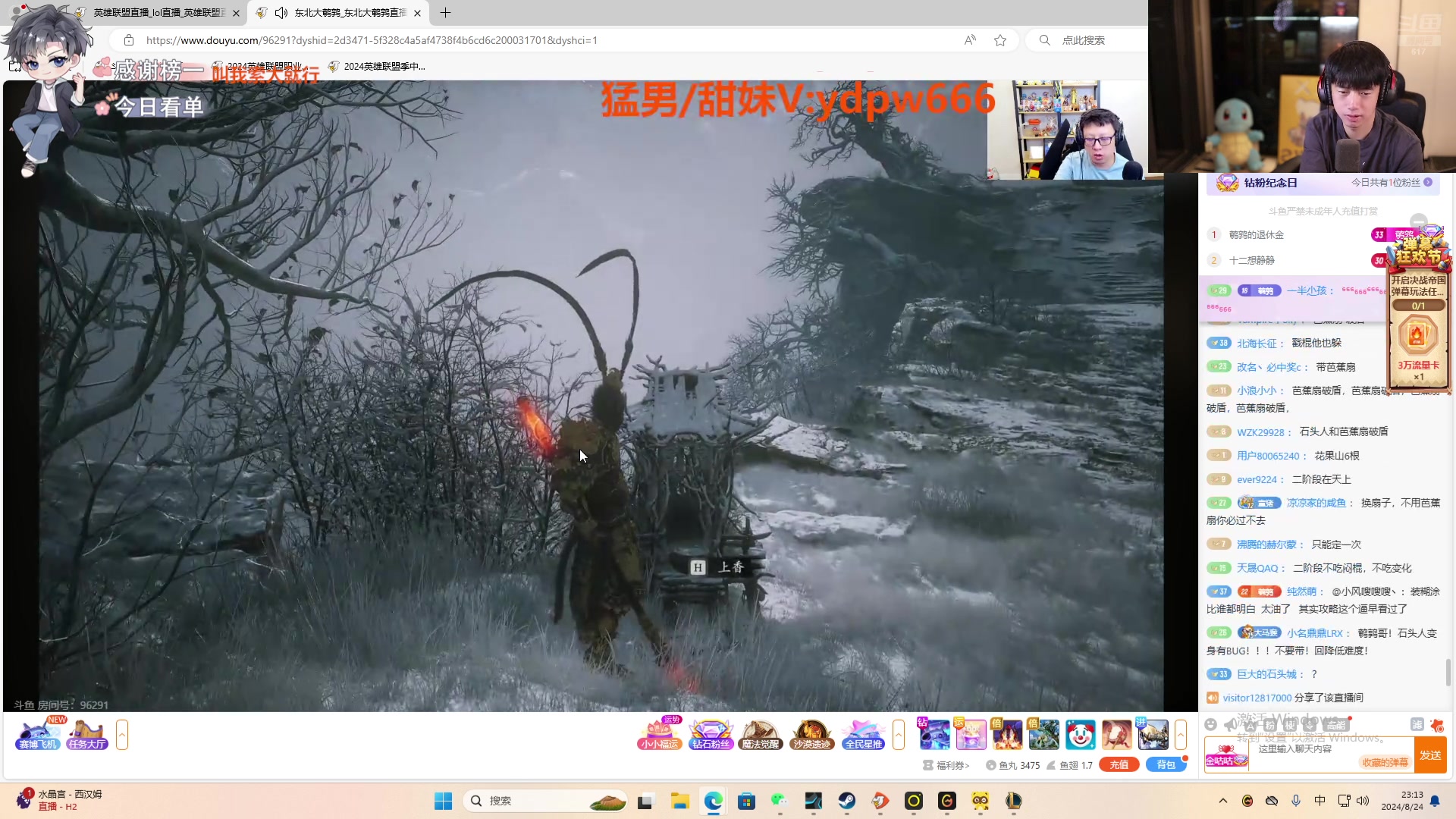
Task: Open the 小小福运 gift activity
Action: [659, 734]
